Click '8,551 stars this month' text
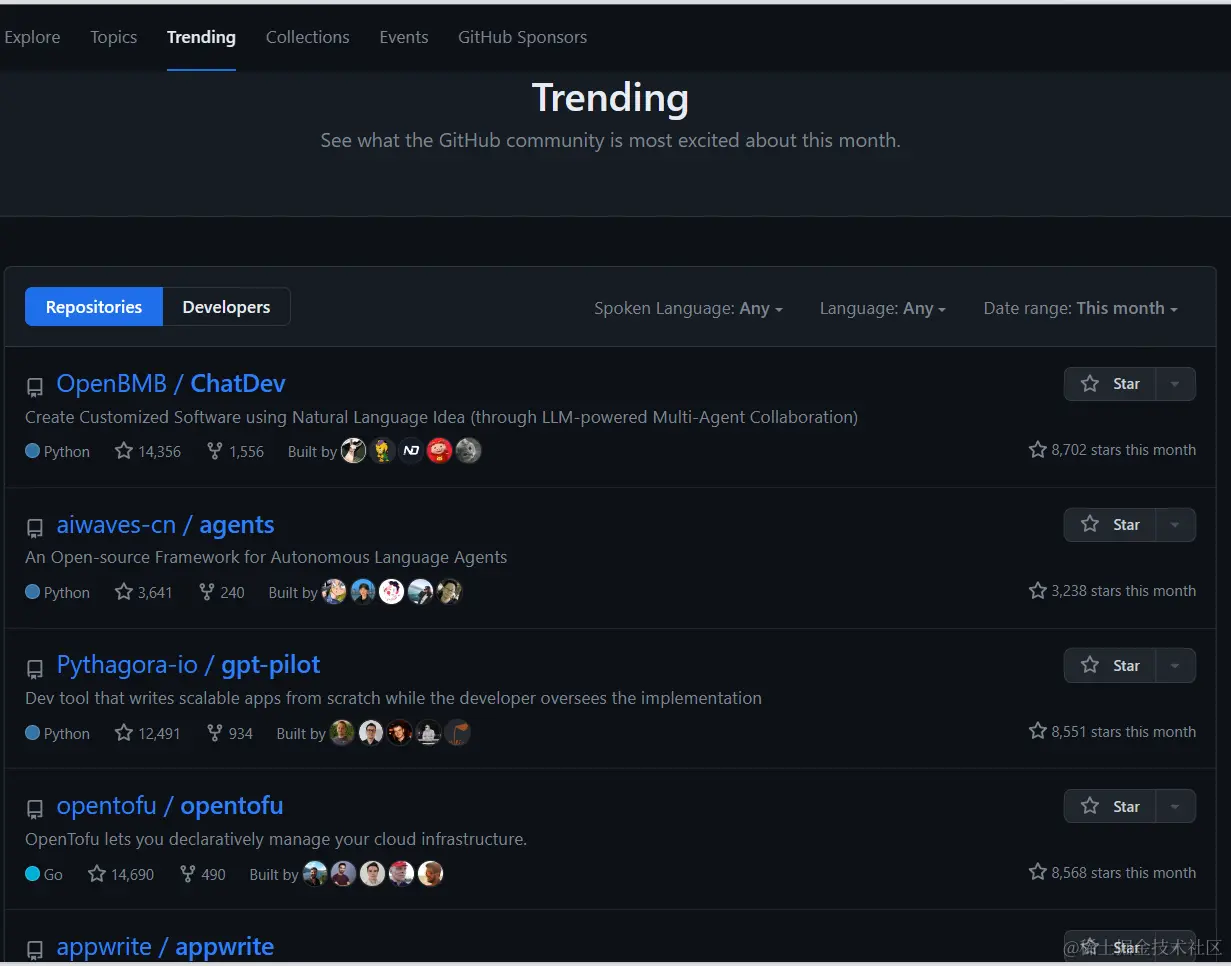This screenshot has width=1231, height=966. tap(1112, 732)
